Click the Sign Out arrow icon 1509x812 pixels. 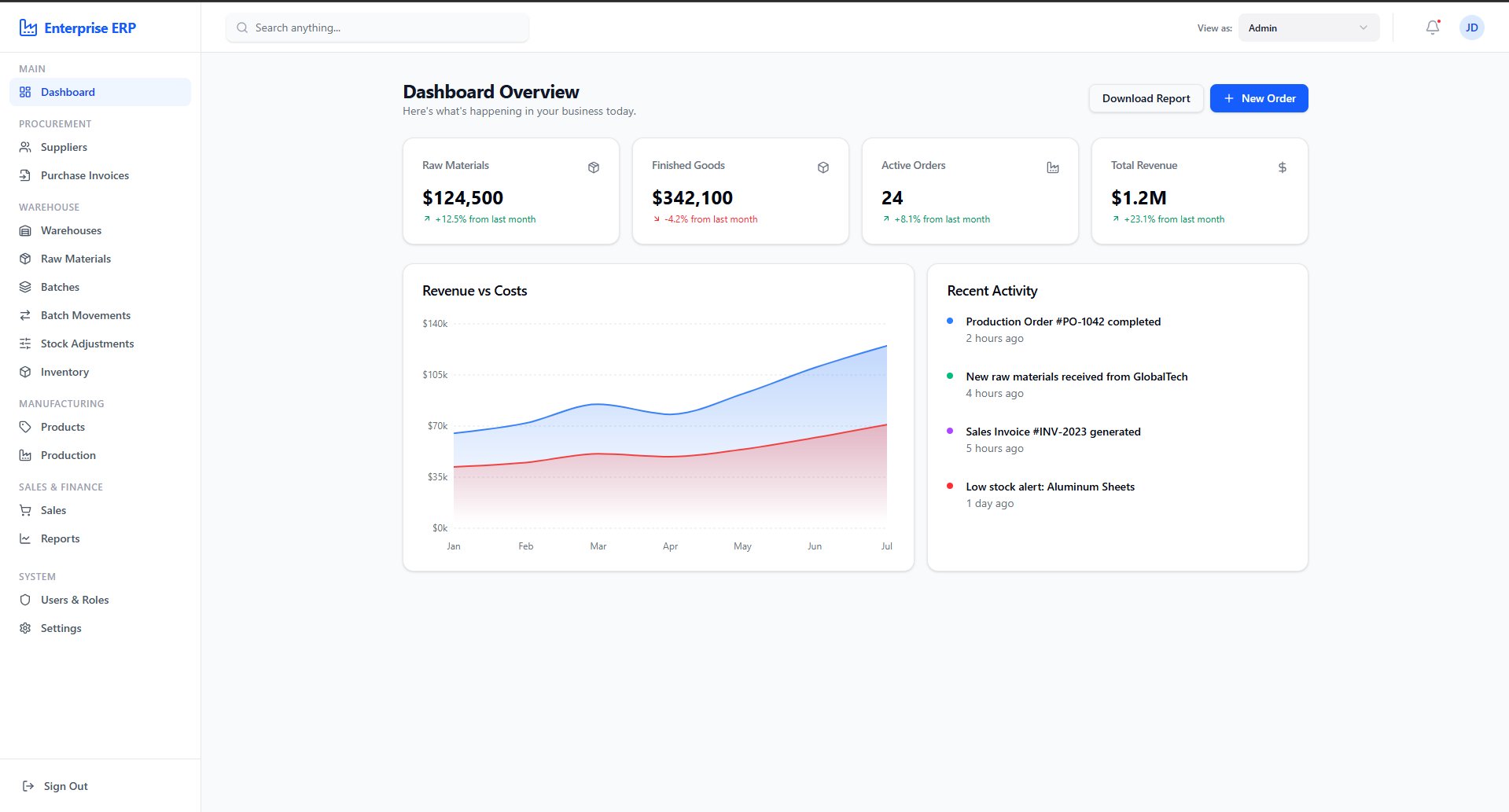coord(28,786)
